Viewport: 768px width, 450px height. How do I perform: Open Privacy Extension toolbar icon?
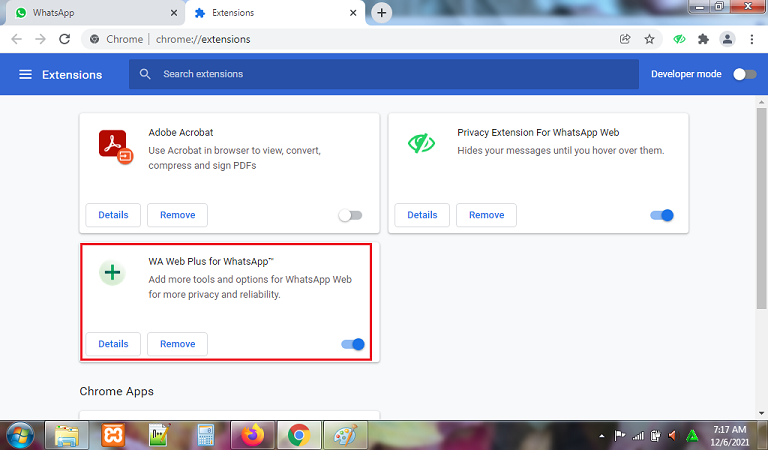pyautogui.click(x=679, y=39)
